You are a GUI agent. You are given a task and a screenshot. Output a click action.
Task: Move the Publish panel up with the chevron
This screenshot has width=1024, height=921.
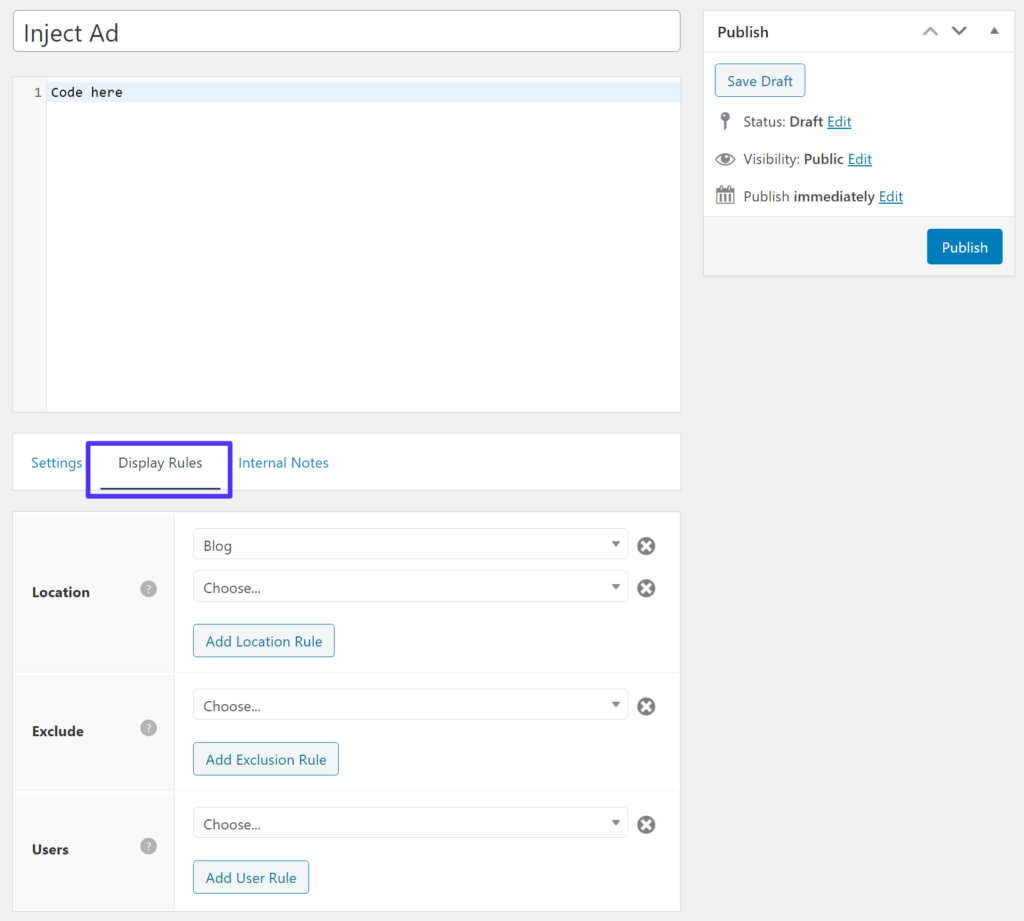tap(929, 31)
